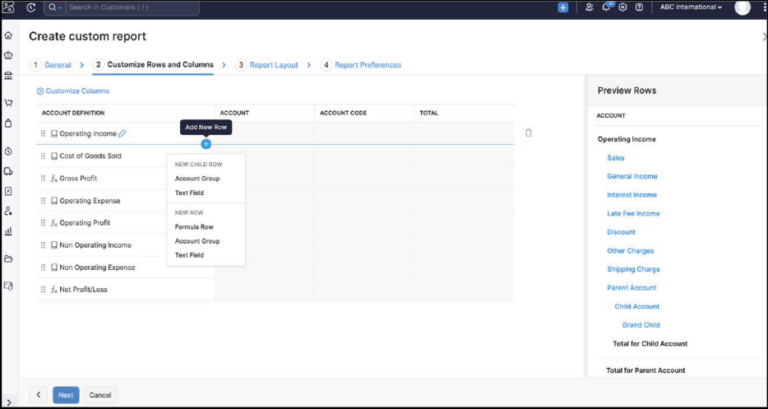Choose Account Group under New Row
768x409 pixels.
click(x=197, y=241)
